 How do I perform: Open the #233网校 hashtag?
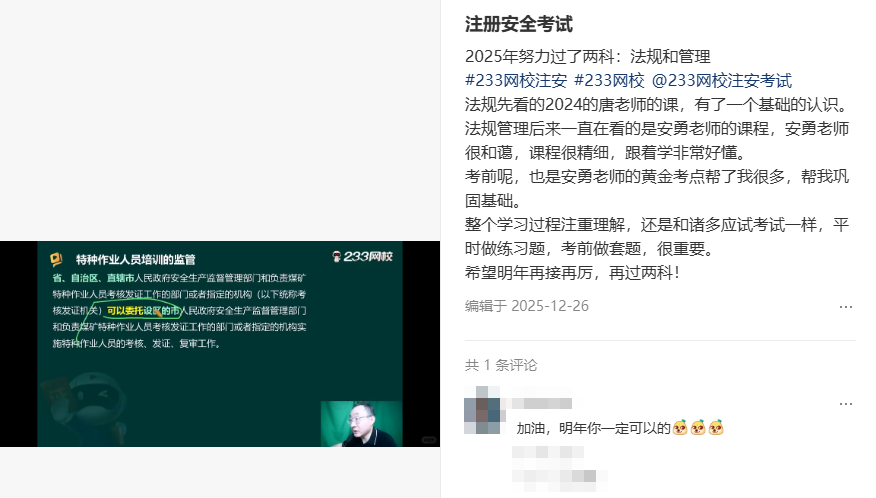tap(609, 80)
